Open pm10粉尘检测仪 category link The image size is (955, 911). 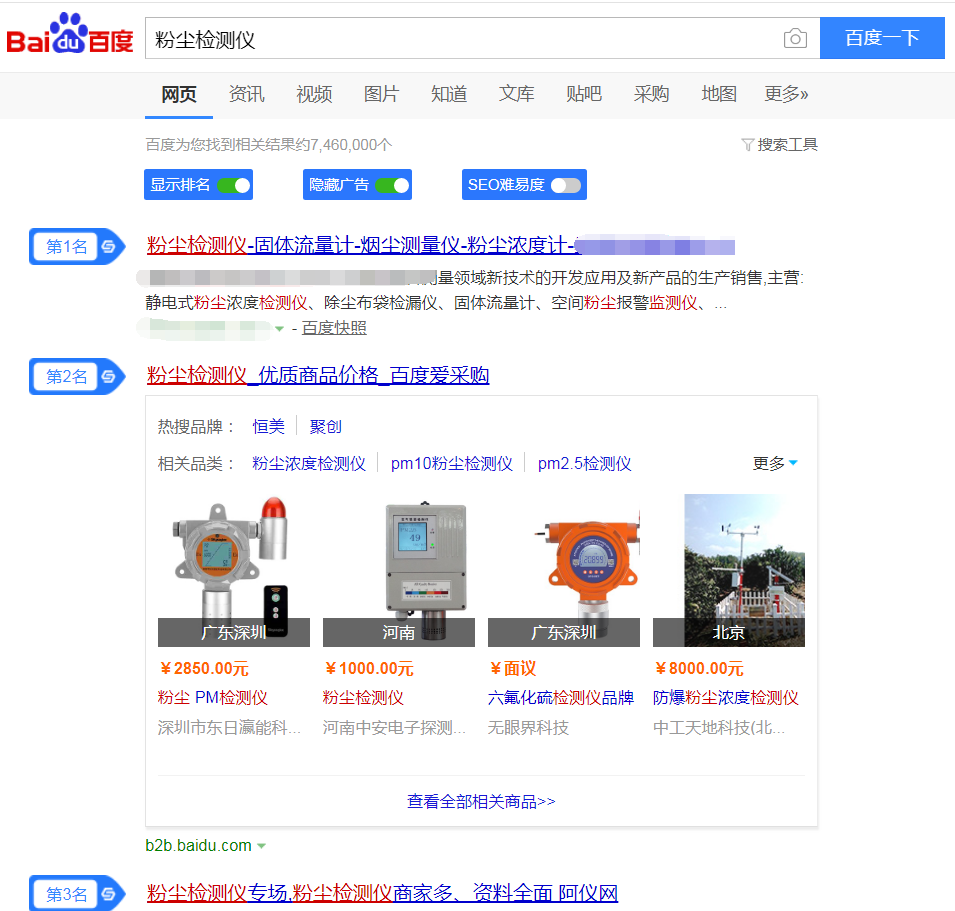452,463
